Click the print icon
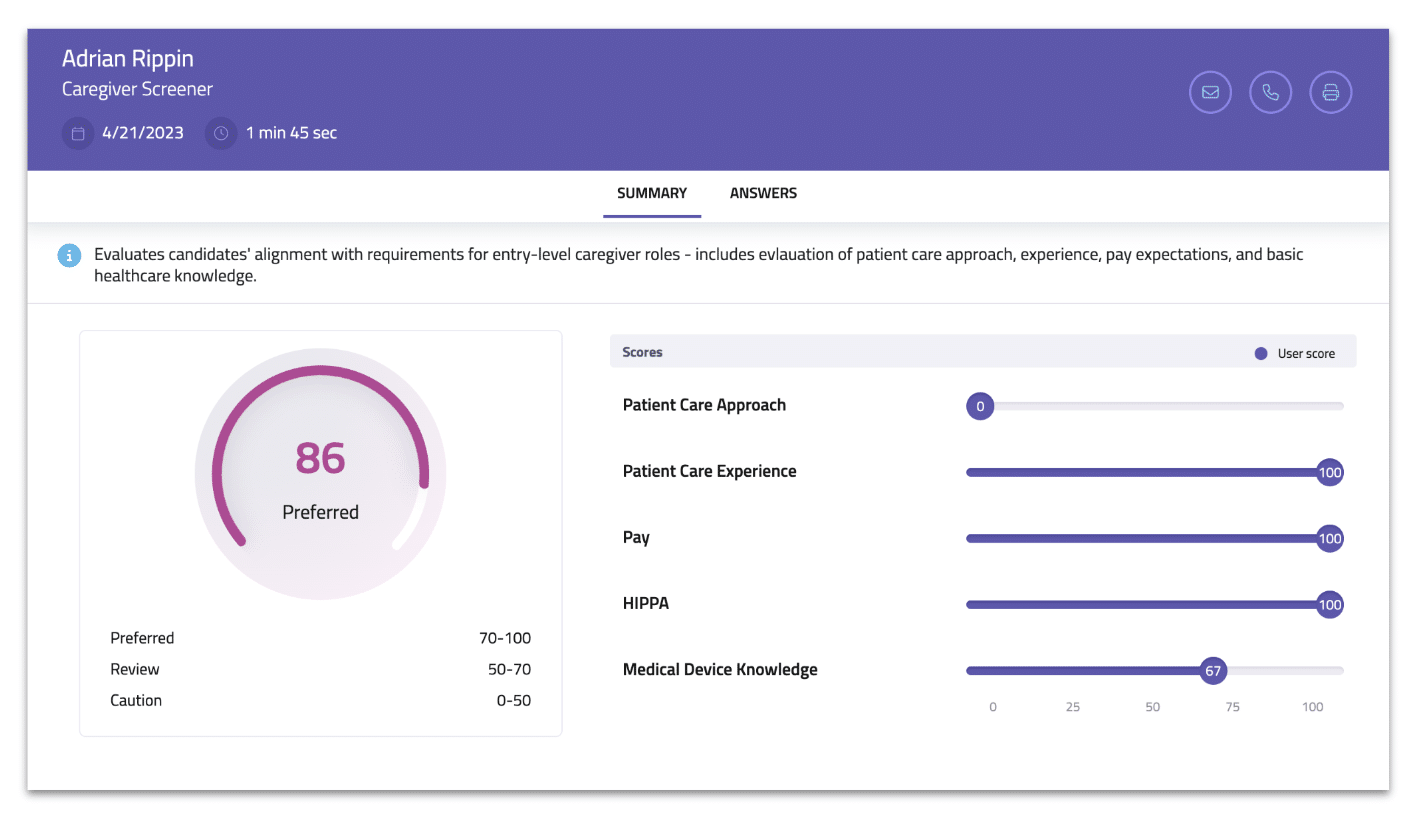The image size is (1422, 830). point(1331,93)
